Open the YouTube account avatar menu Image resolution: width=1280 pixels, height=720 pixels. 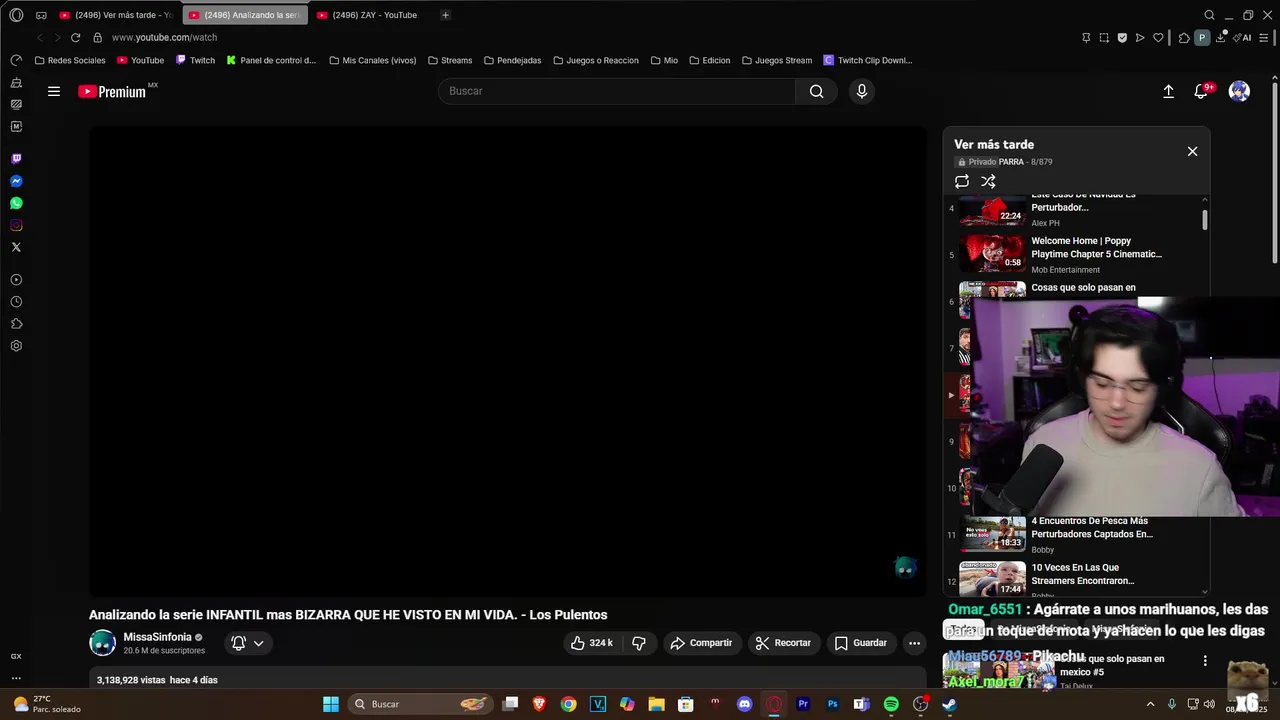[x=1239, y=91]
